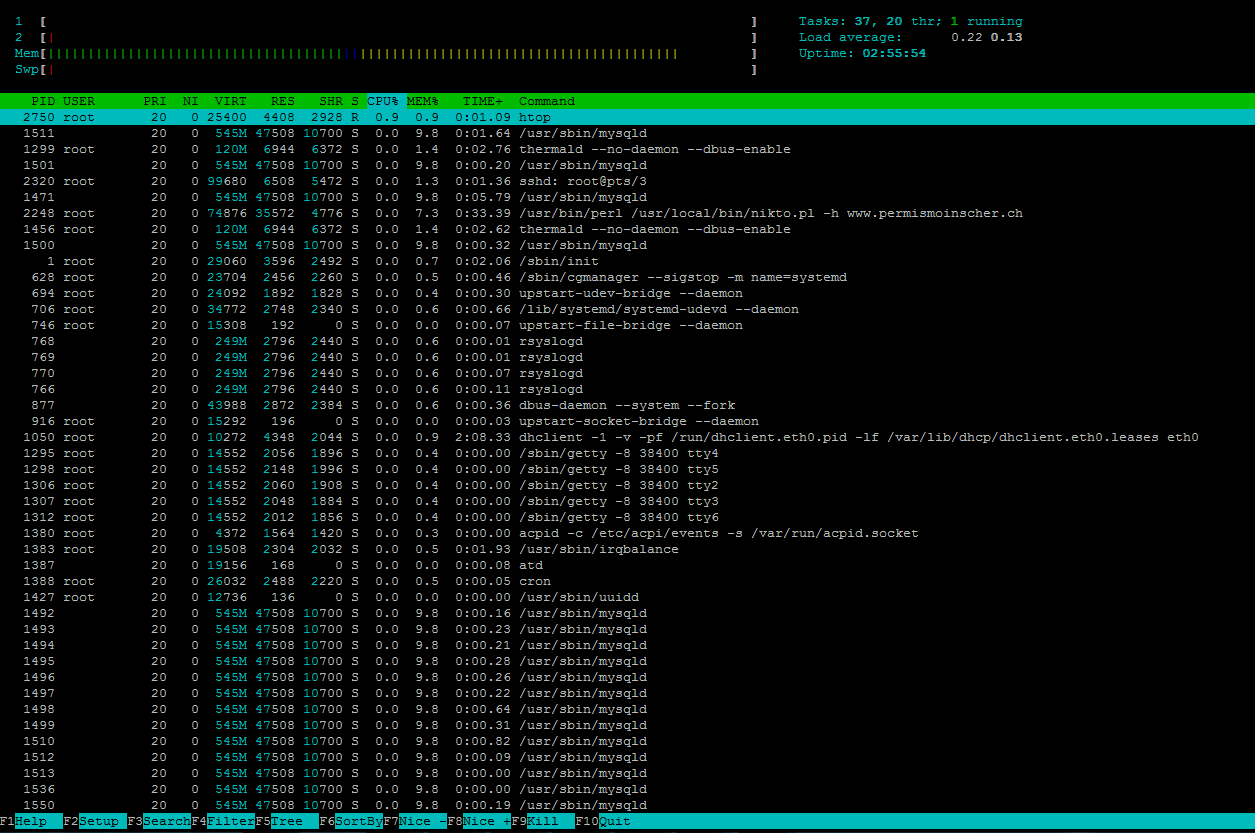Select the upstart-file-bridge process row
The image size is (1255, 833).
point(627,325)
